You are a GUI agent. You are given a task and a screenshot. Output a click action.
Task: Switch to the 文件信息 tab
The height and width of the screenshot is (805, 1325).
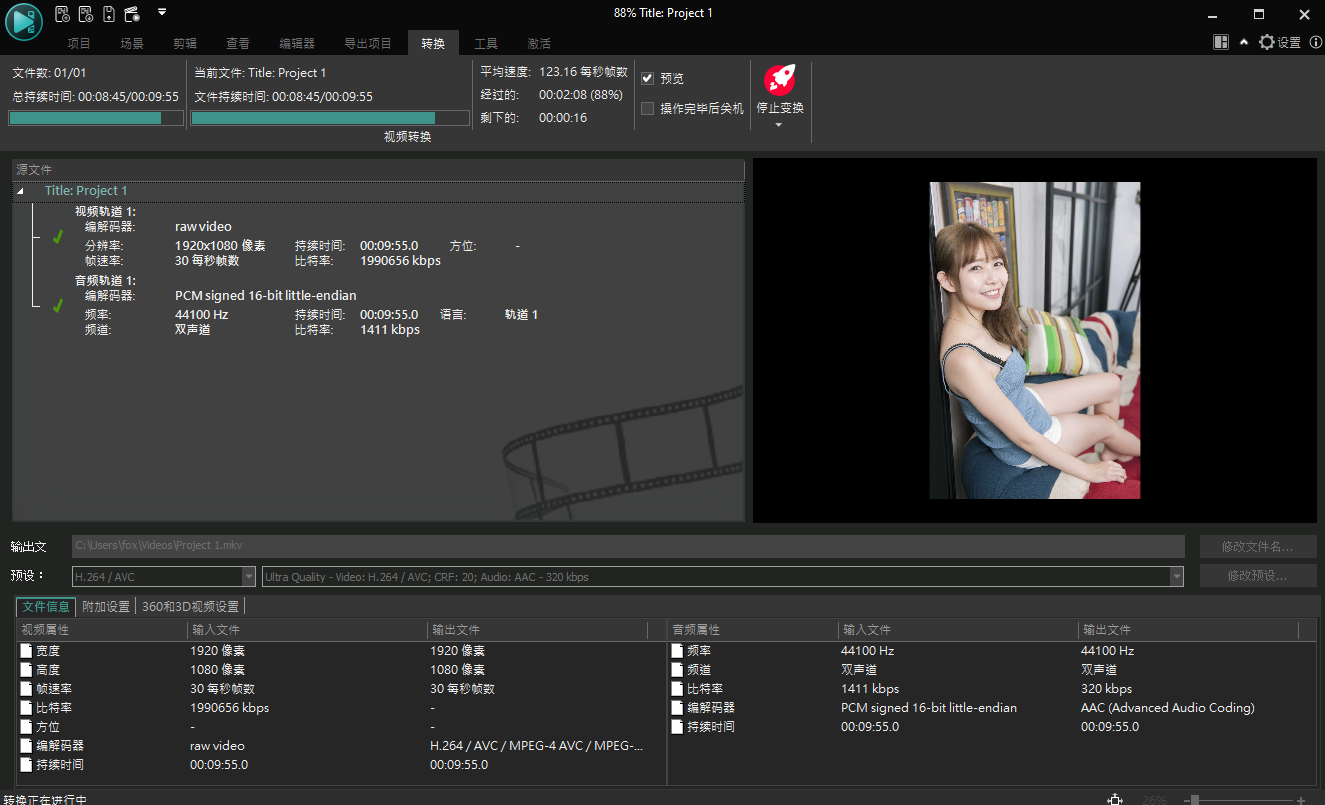[x=47, y=607]
